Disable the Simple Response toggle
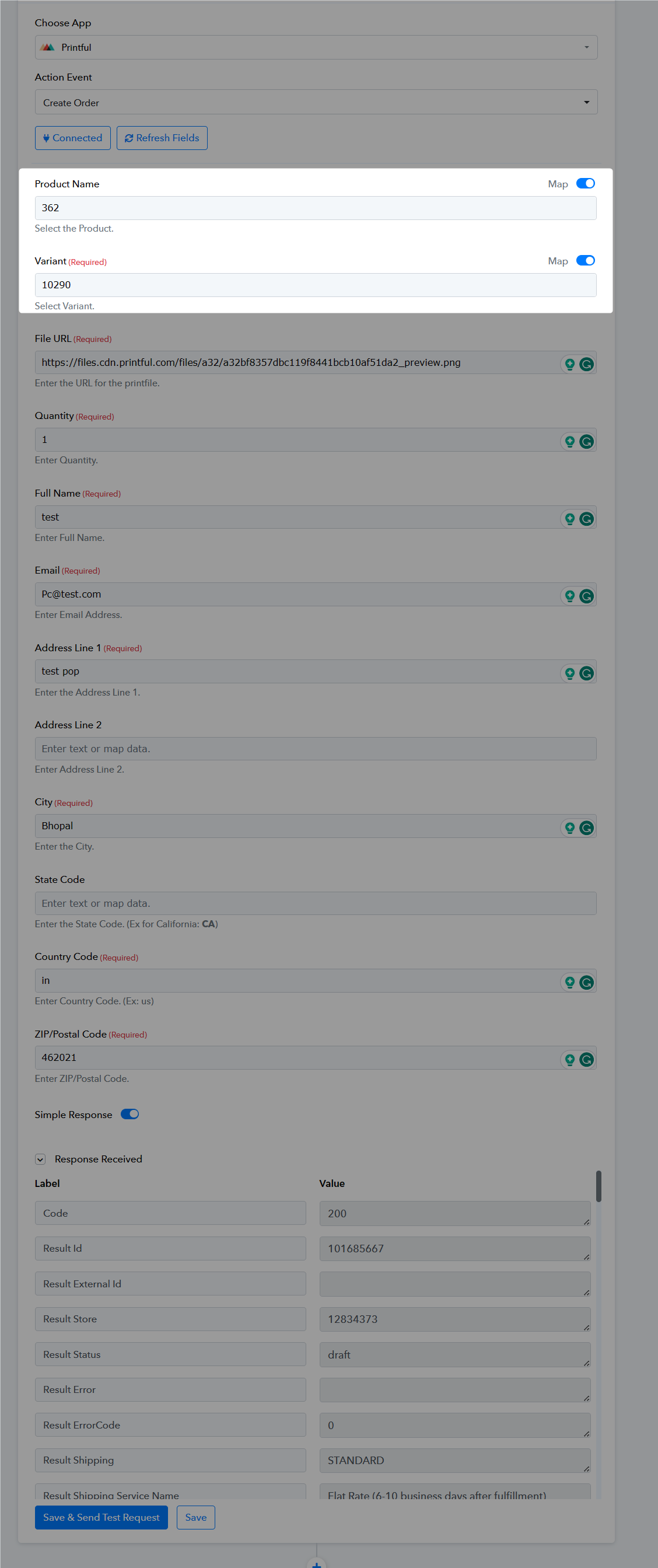Screen dimensions: 658x1568 click(129, 1114)
